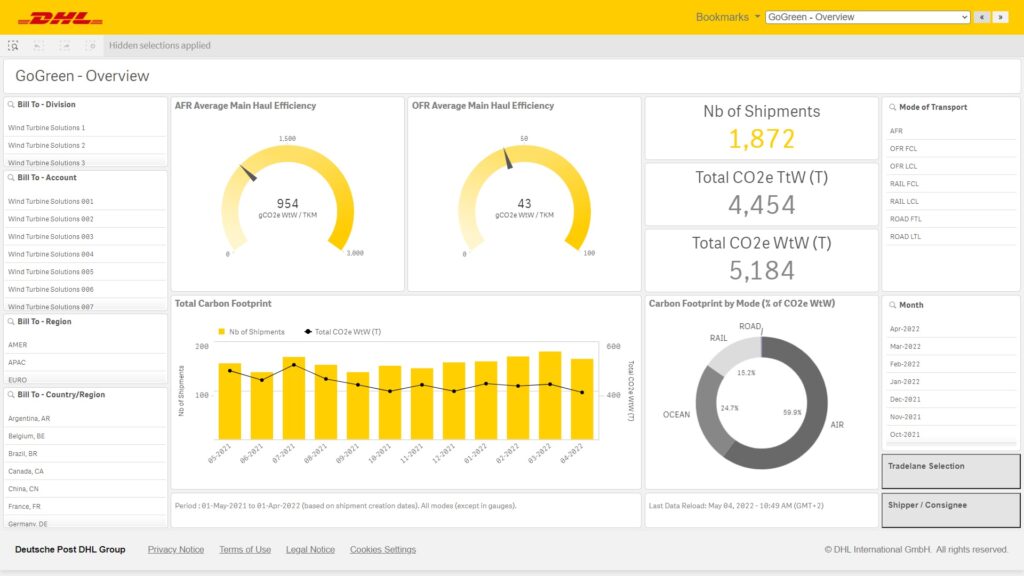Select Wind Turbine Solutions 1 division
Screen dimensions: 1024x576
86,128
